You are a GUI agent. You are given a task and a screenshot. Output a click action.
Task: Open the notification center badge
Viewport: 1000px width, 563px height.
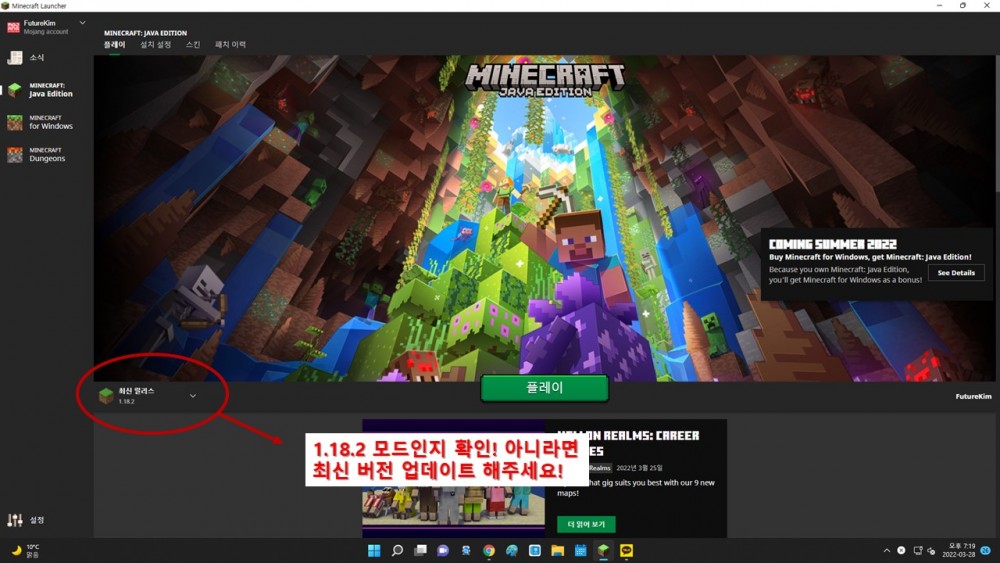pos(986,550)
